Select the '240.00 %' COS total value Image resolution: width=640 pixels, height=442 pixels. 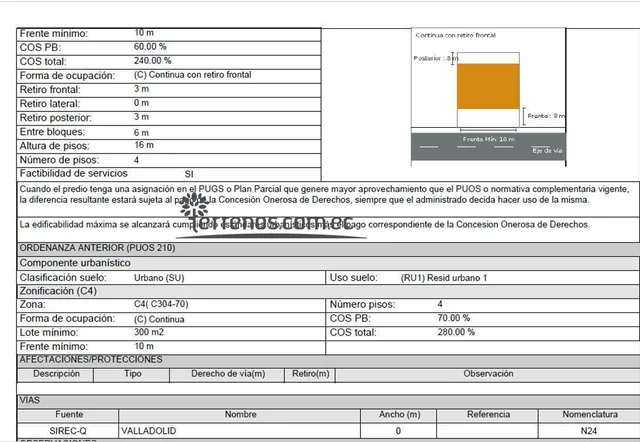click(x=152, y=60)
